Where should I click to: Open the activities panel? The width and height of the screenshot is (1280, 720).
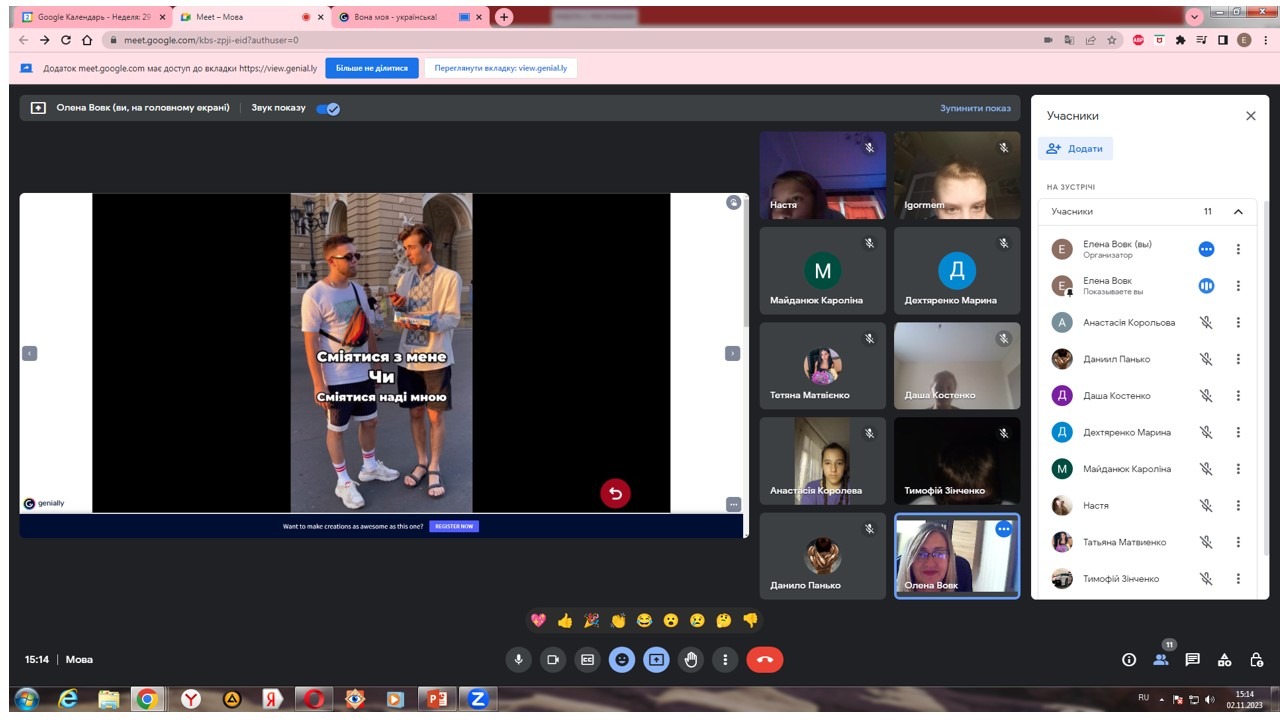pos(1224,659)
